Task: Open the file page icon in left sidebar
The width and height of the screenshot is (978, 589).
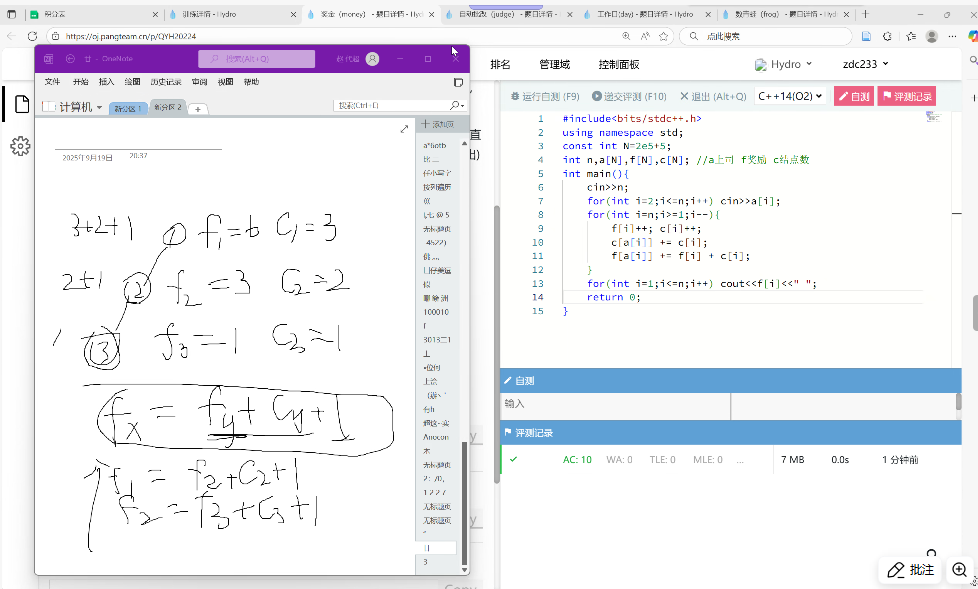Action: pyautogui.click(x=20, y=103)
